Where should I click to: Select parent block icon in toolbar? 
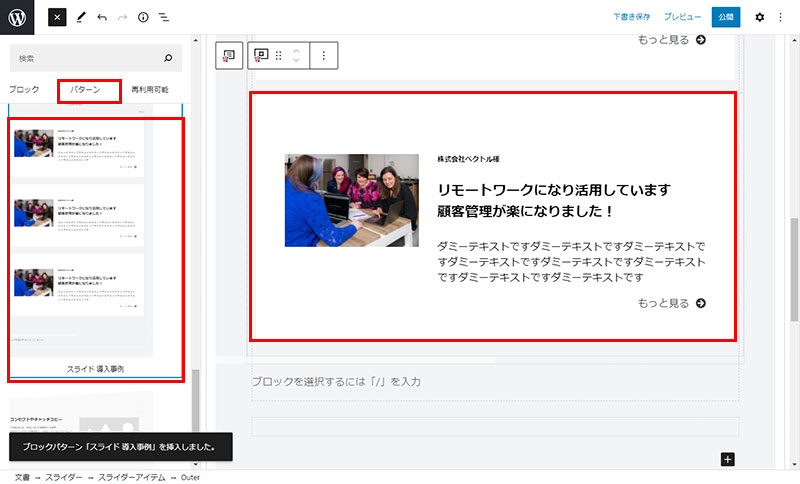229,56
